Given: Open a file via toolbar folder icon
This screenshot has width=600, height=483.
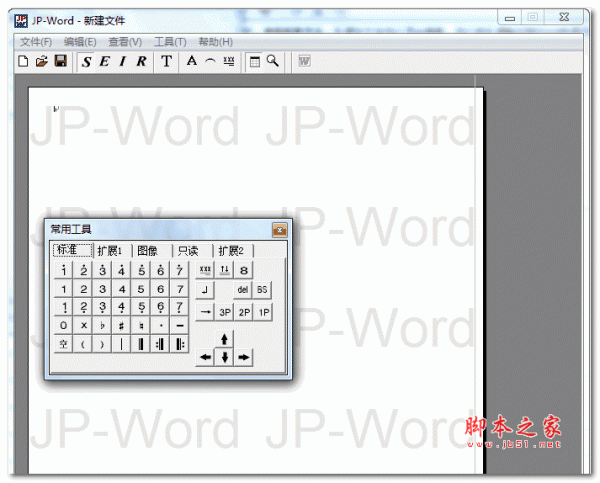Looking at the screenshot, I should 42,61.
